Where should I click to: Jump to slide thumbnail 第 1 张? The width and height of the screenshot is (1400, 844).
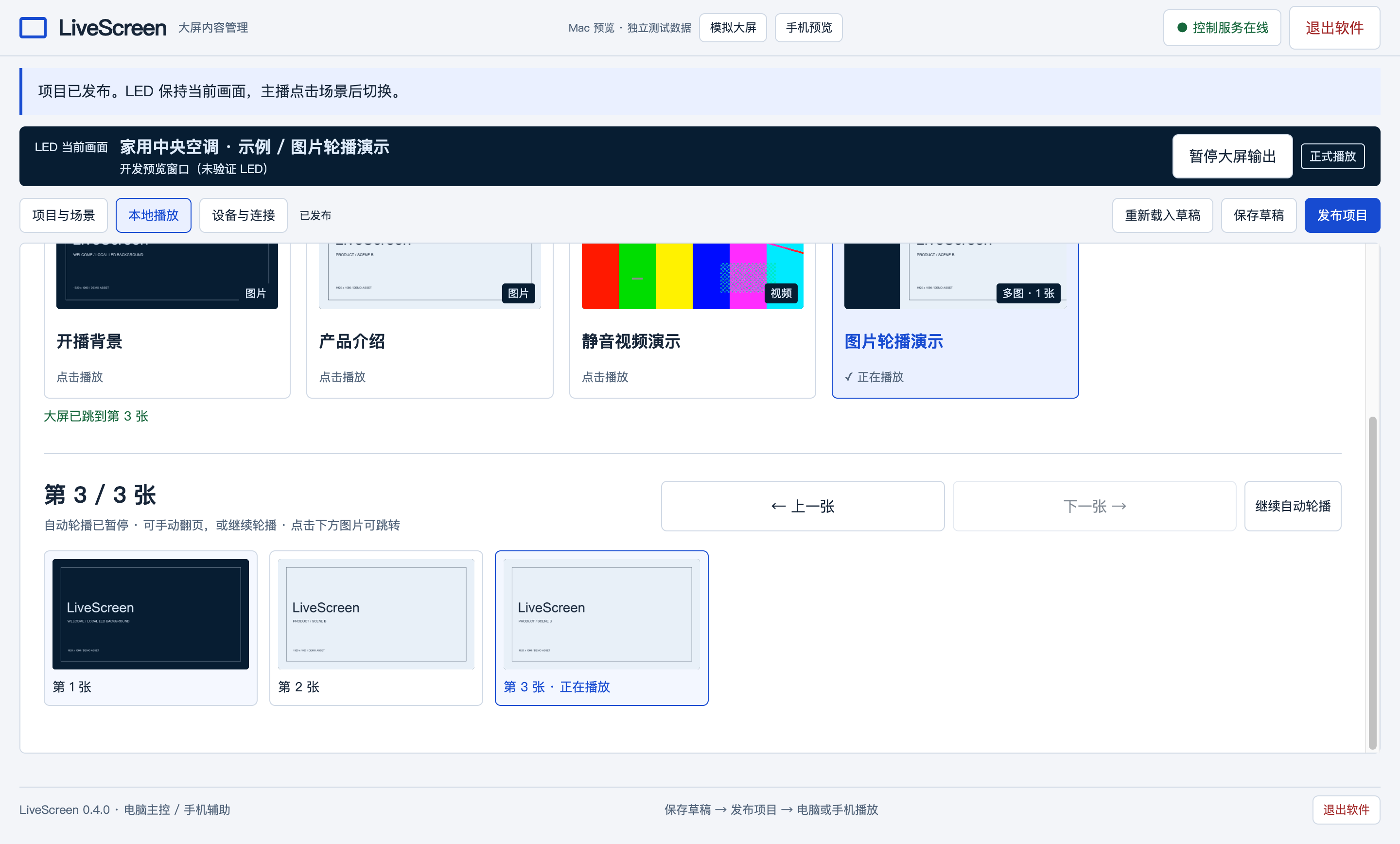[151, 628]
